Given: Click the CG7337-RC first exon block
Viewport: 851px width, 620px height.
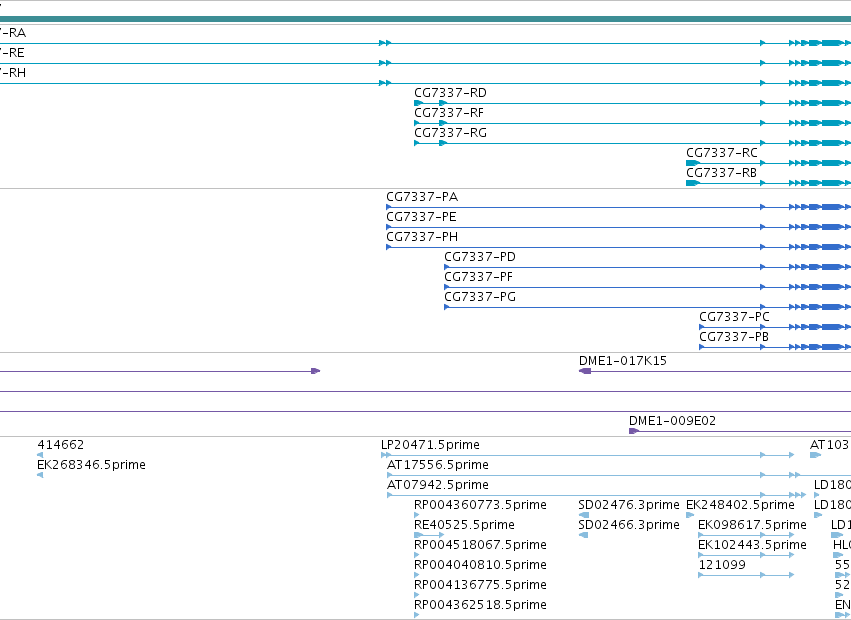Looking at the screenshot, I should click(693, 163).
